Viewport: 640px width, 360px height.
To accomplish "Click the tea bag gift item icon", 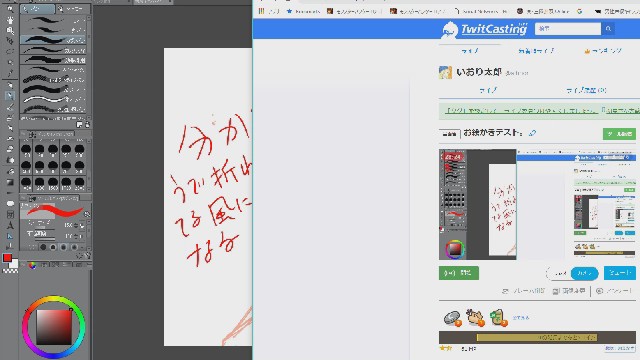I will point(499,318).
